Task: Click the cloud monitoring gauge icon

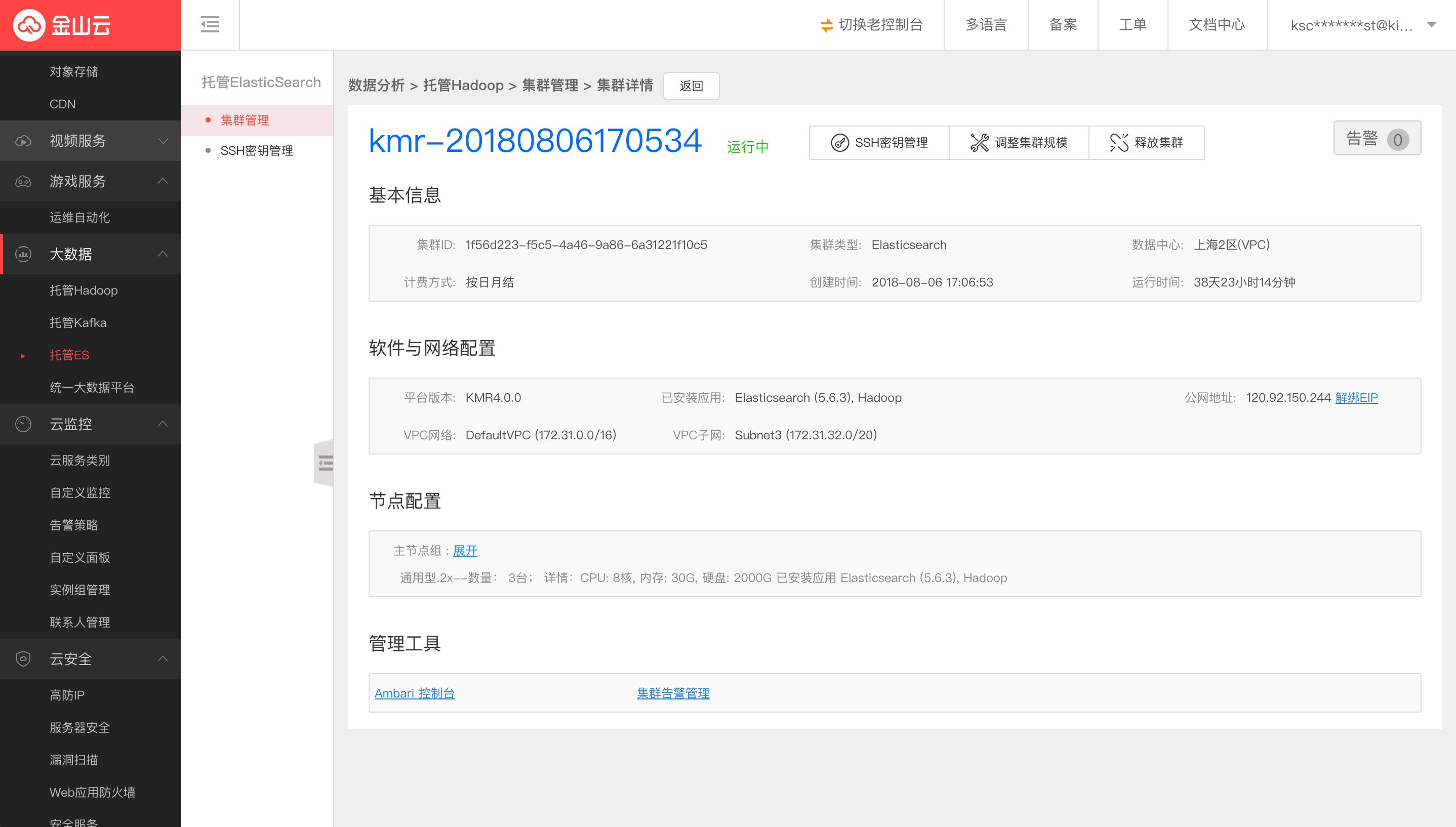Action: [23, 424]
